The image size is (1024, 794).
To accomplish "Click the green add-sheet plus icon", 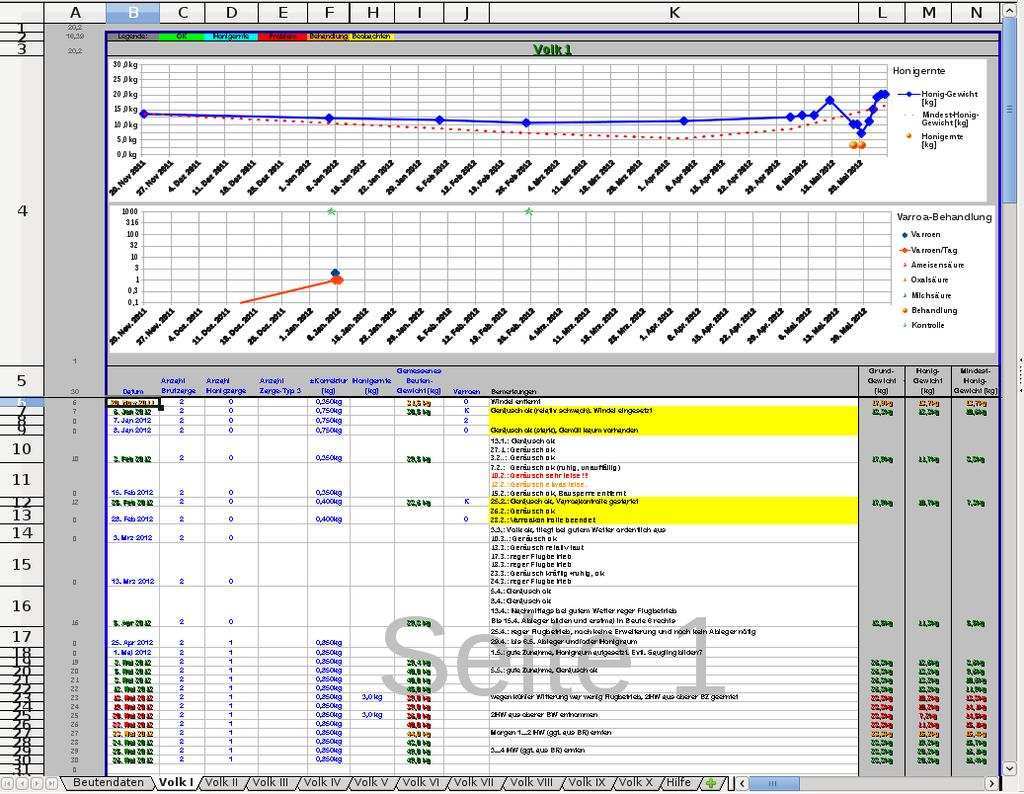I will coord(711,783).
